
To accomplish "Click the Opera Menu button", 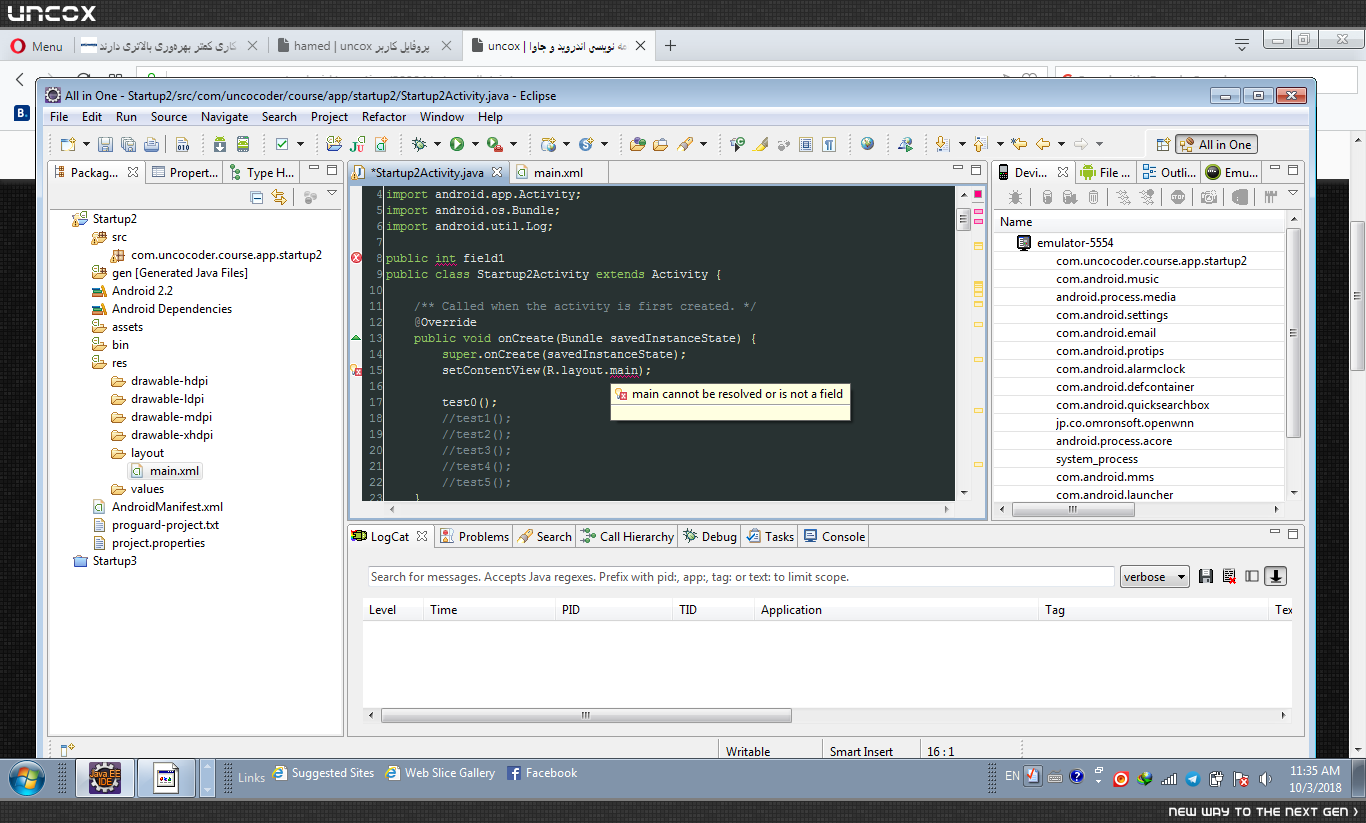I will (x=36, y=46).
